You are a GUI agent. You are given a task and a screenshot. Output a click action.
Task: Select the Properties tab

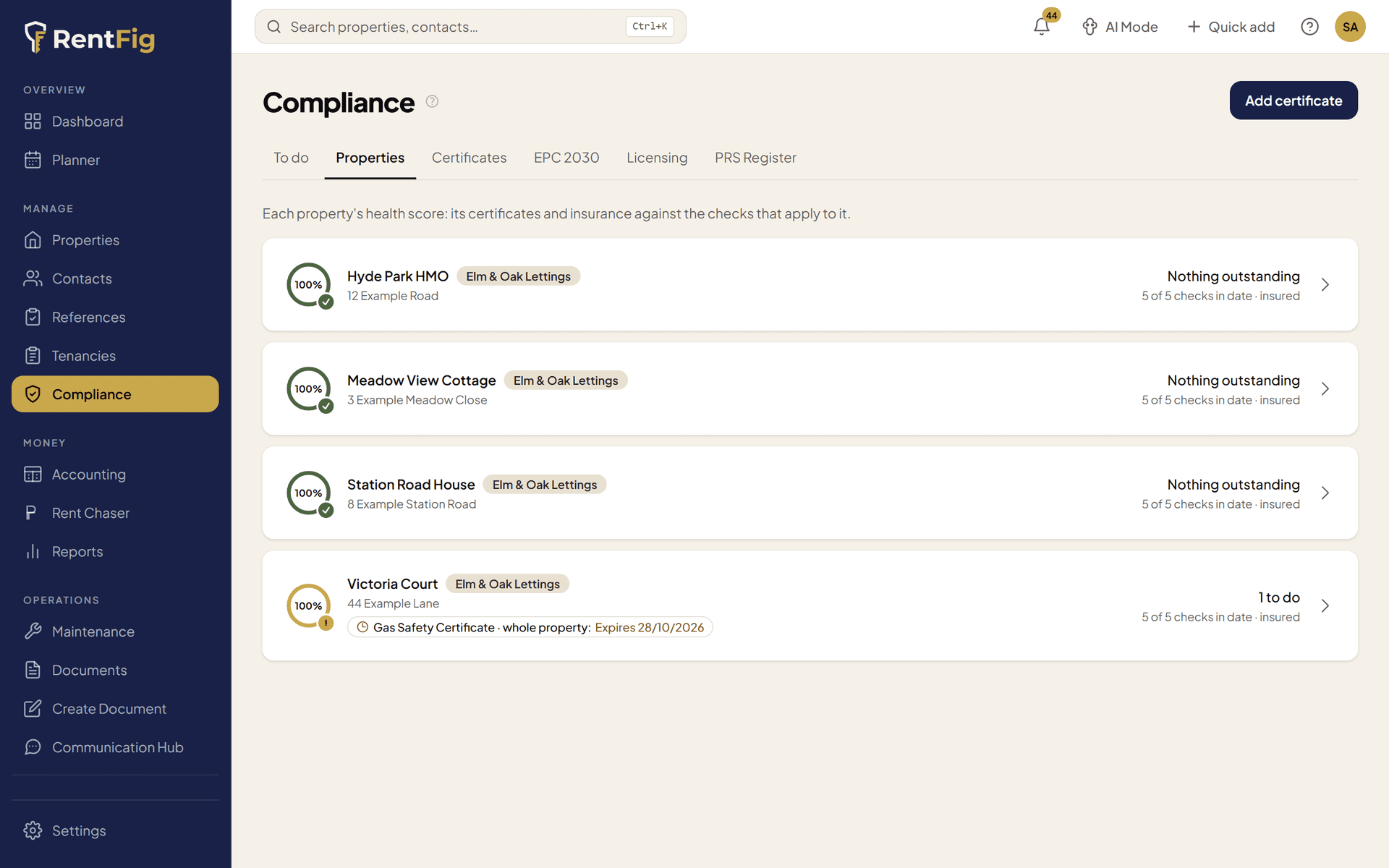[x=370, y=158]
